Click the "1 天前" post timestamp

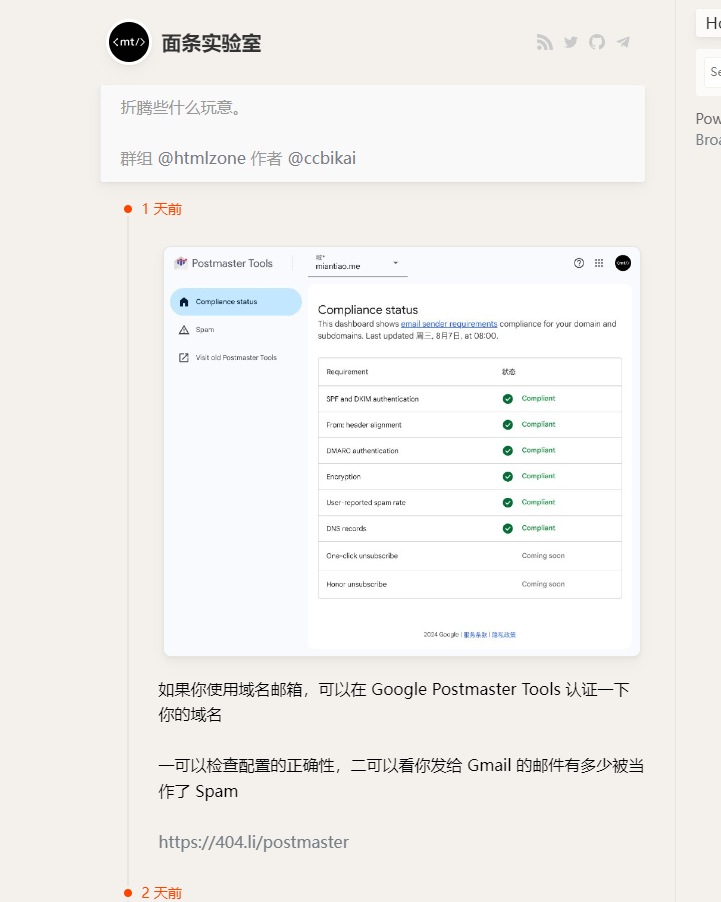point(161,209)
